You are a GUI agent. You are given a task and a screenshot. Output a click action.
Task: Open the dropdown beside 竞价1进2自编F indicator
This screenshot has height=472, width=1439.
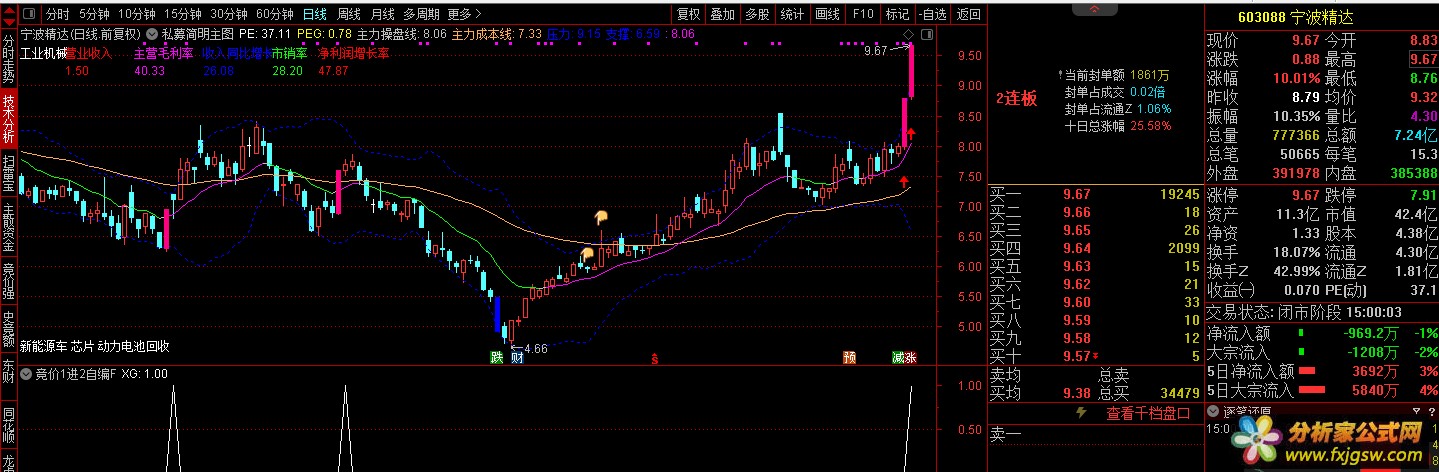(x=26, y=374)
